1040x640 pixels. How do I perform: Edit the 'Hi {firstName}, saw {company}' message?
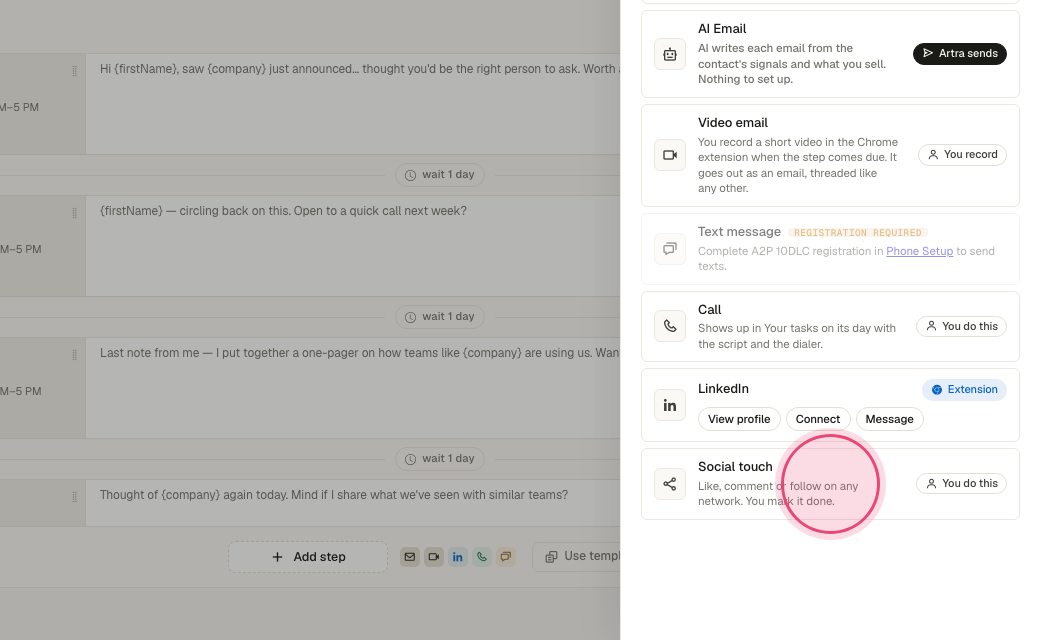click(353, 104)
